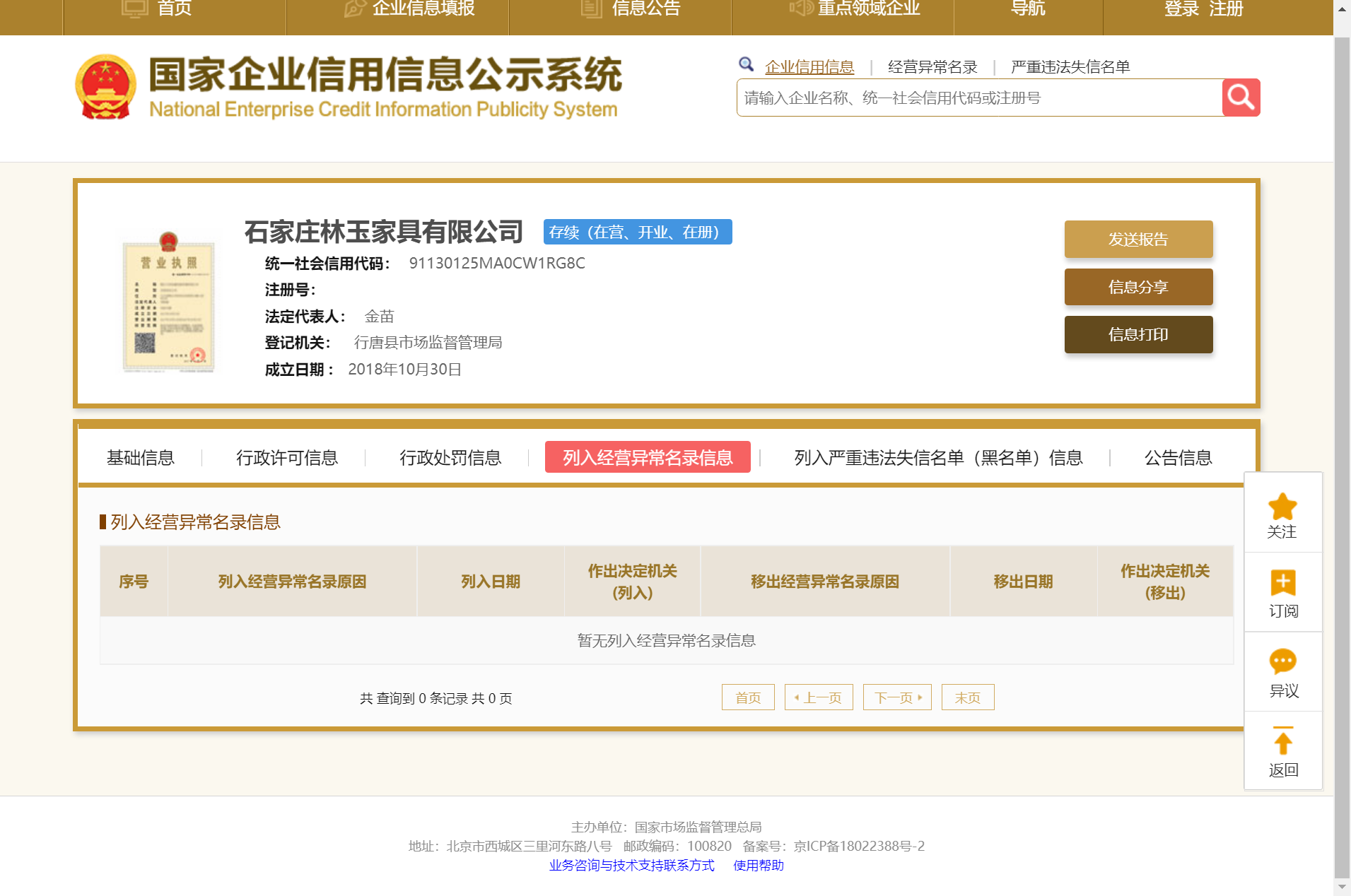Select the 经营异常名录 search category
The width and height of the screenshot is (1351, 896).
tap(932, 67)
